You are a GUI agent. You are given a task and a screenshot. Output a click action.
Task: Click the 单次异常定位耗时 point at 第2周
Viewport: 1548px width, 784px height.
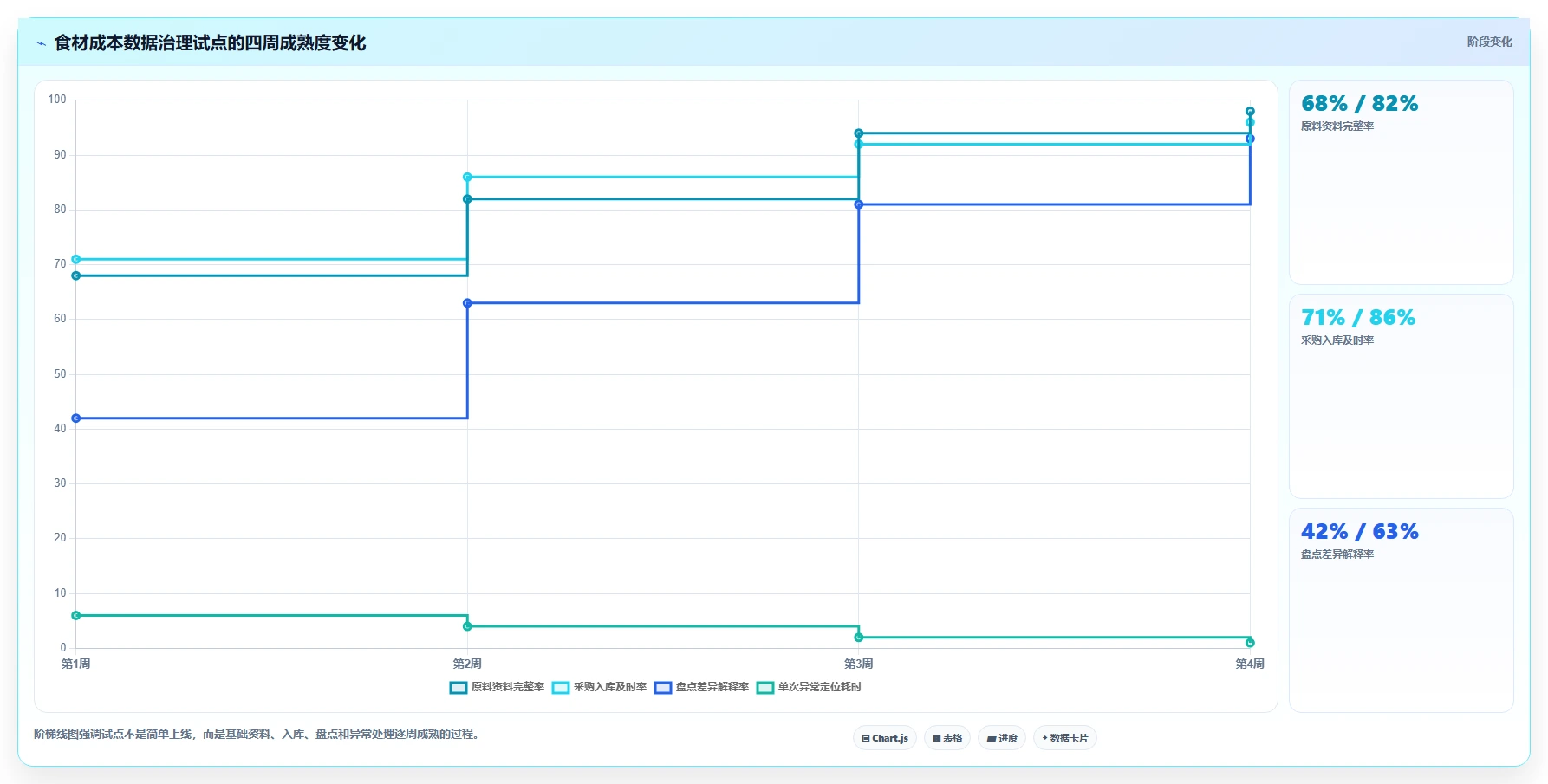coord(467,626)
